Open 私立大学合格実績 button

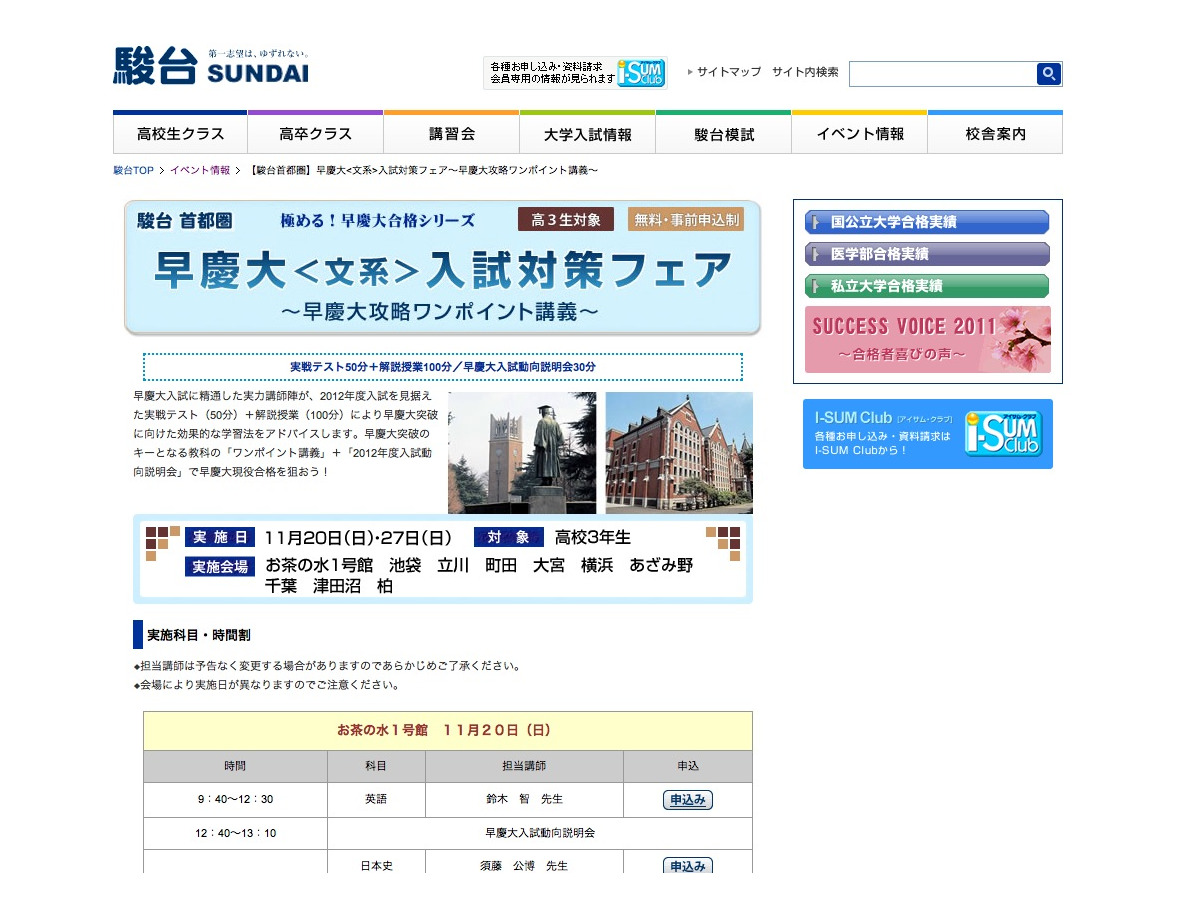click(927, 286)
